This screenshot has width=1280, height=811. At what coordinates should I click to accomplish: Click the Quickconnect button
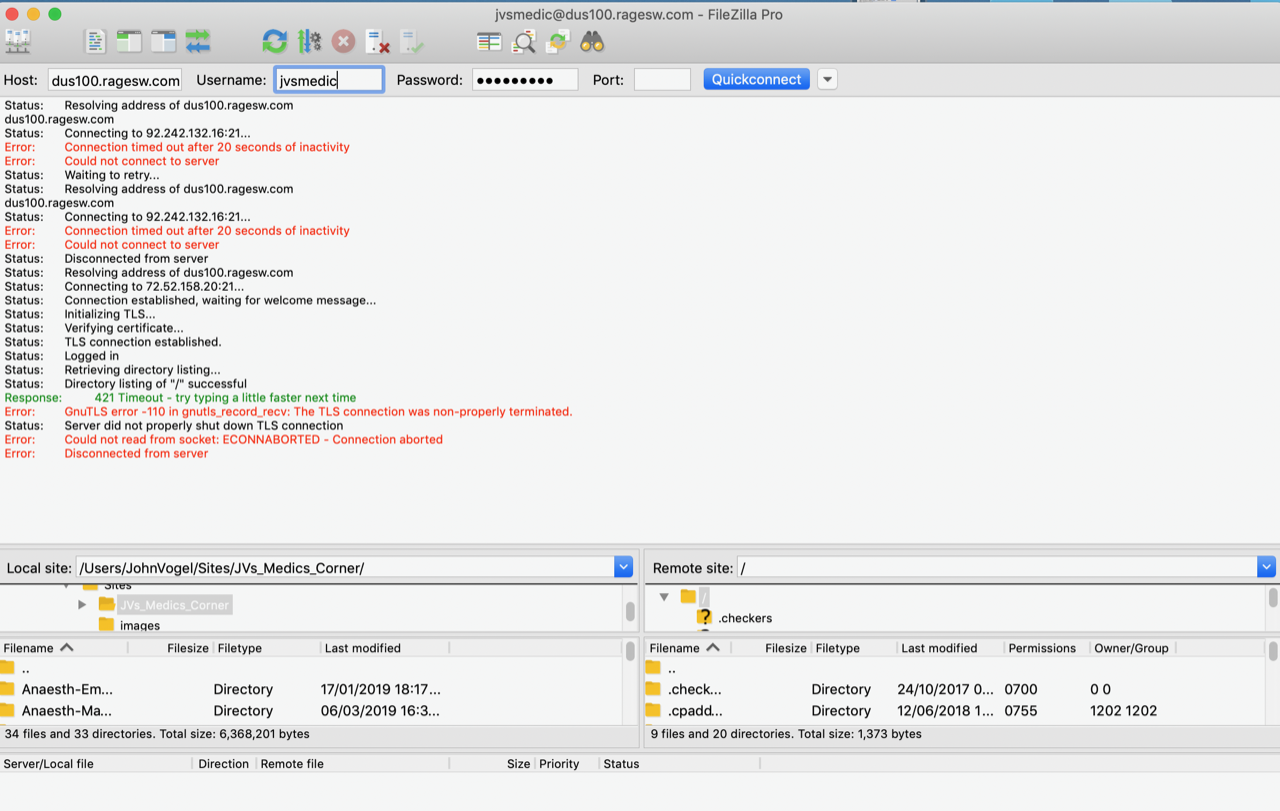tap(756, 79)
